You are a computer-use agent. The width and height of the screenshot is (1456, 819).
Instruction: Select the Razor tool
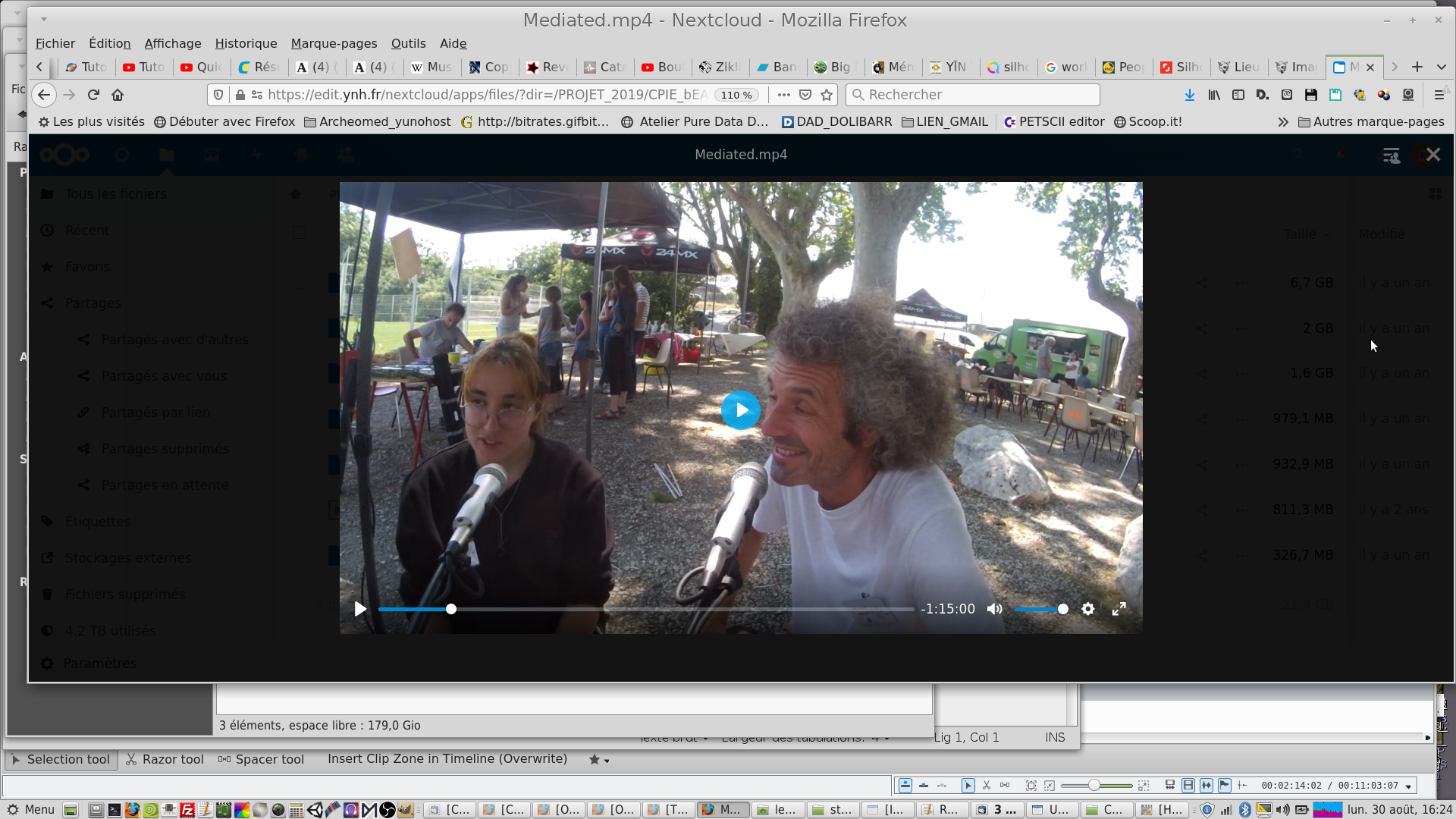pos(165,759)
